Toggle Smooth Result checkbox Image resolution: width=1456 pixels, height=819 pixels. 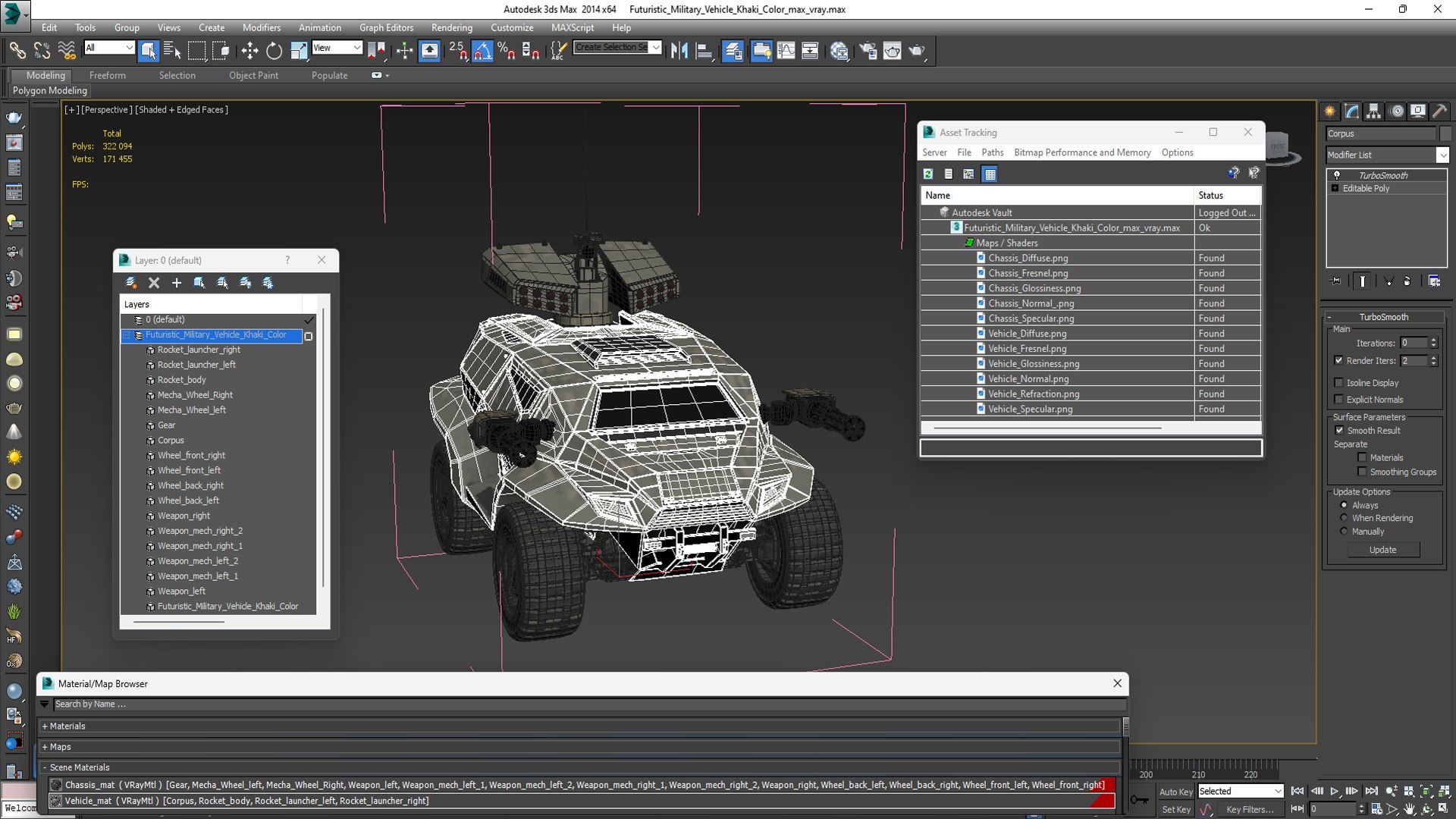(1339, 431)
